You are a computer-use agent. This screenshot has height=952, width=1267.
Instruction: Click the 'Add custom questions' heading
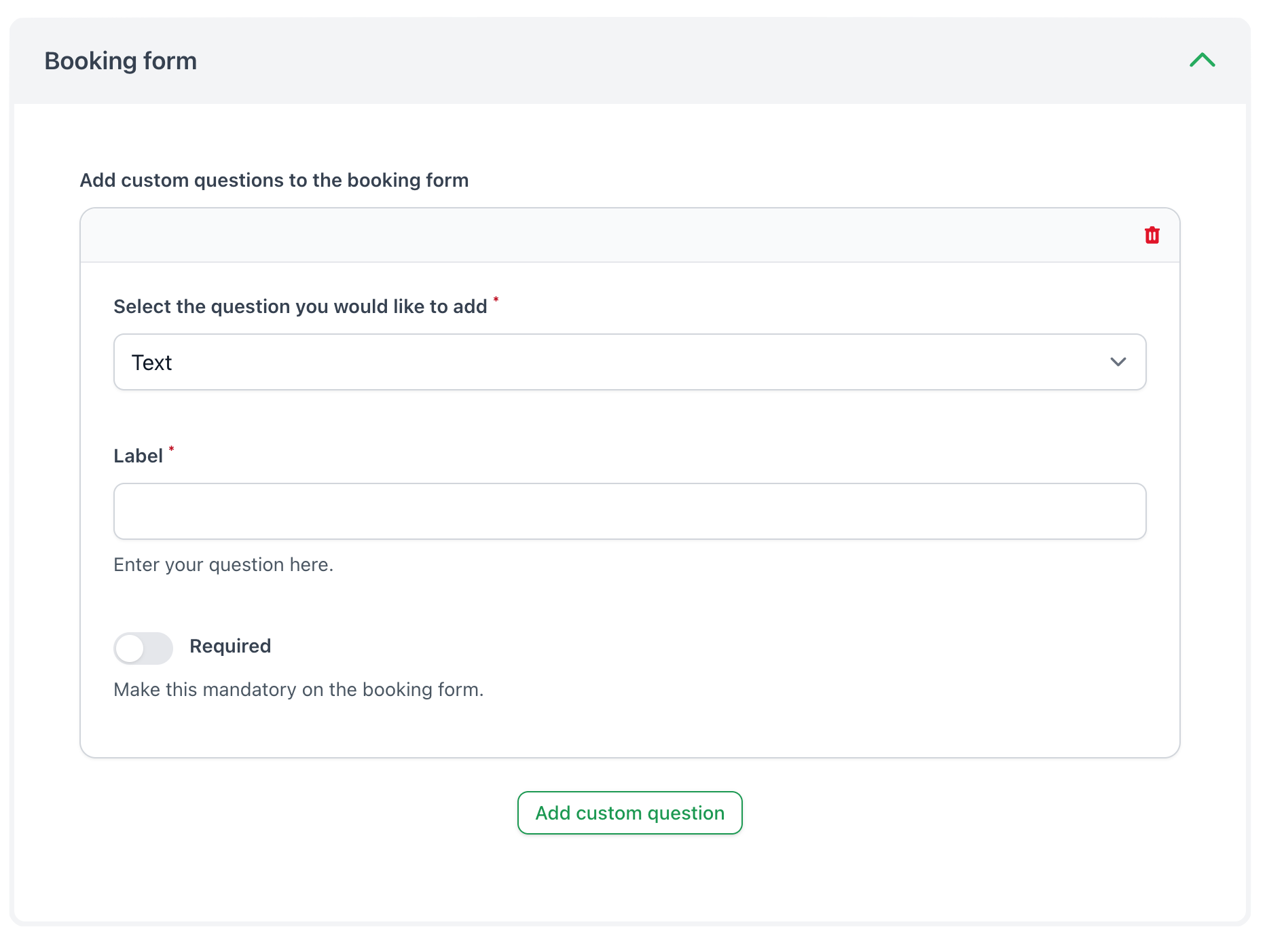pos(274,181)
